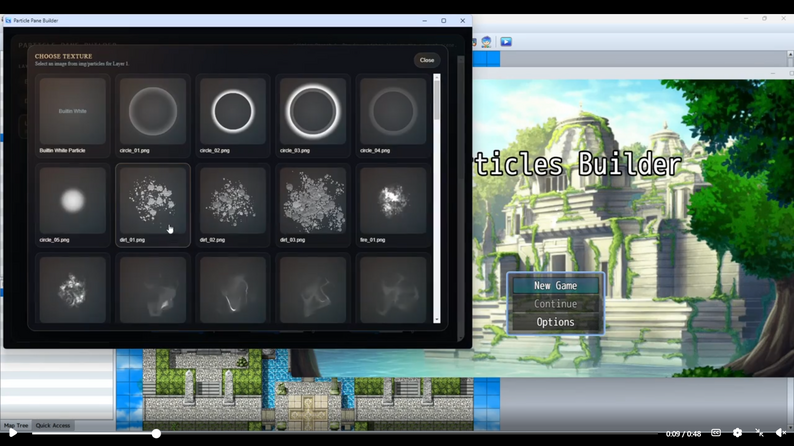Click the texture list scrollbar thumb
The height and width of the screenshot is (446, 794).
[x=436, y=100]
